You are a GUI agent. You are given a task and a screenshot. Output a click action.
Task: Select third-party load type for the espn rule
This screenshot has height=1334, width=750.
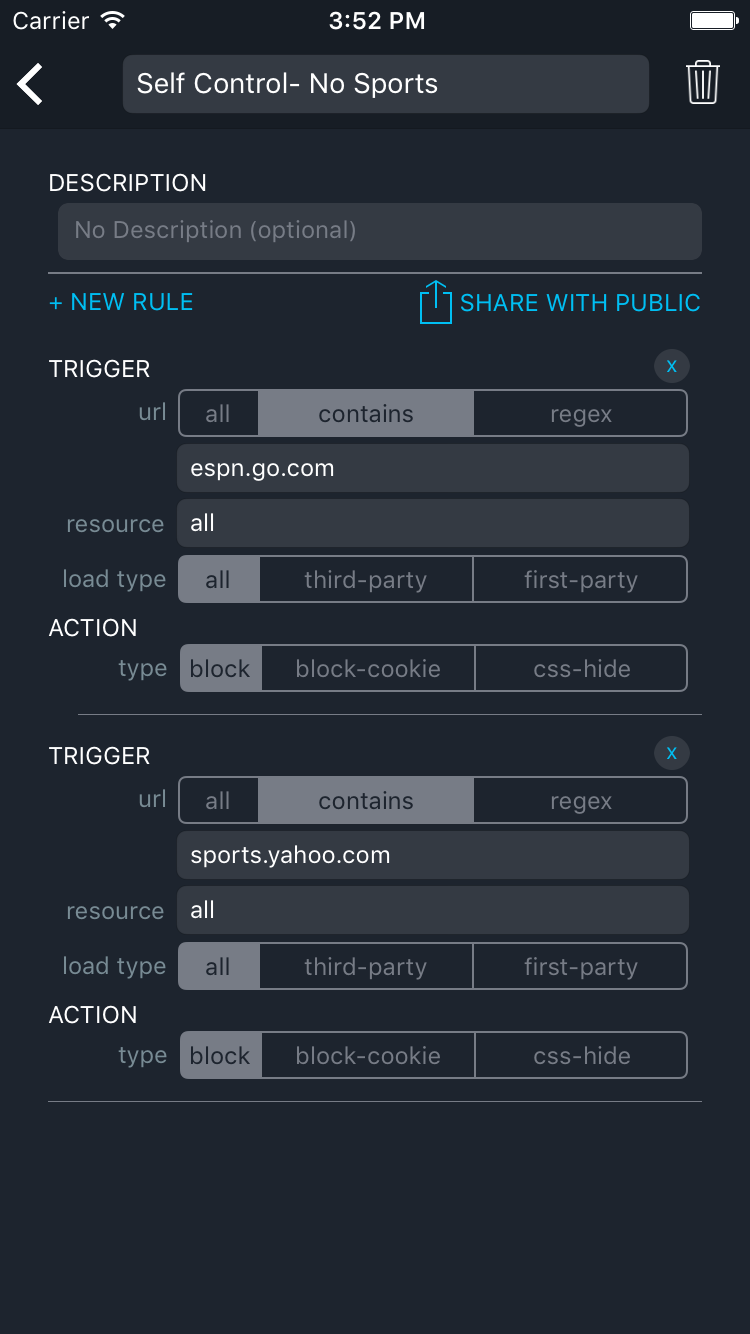(x=366, y=580)
